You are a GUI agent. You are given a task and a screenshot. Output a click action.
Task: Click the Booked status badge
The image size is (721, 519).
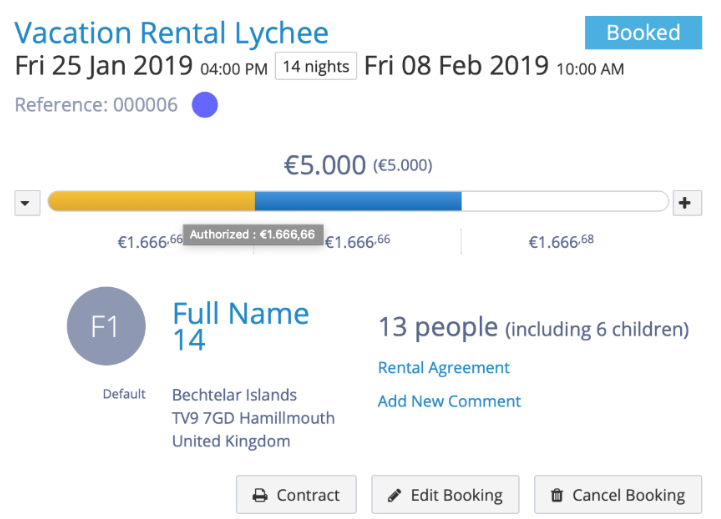coord(643,32)
